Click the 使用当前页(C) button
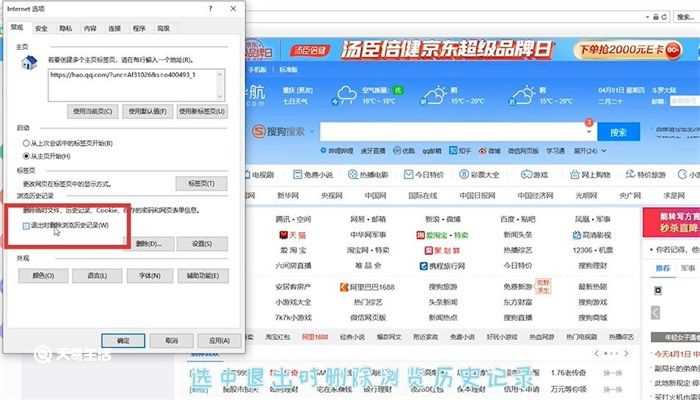The height and width of the screenshot is (400, 700). click(x=93, y=111)
